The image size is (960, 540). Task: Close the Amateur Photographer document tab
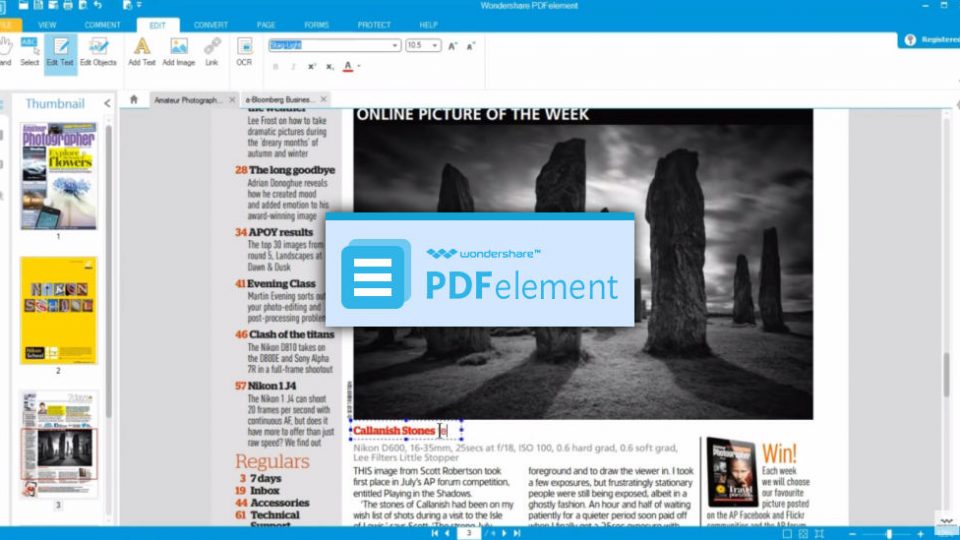pyautogui.click(x=232, y=100)
